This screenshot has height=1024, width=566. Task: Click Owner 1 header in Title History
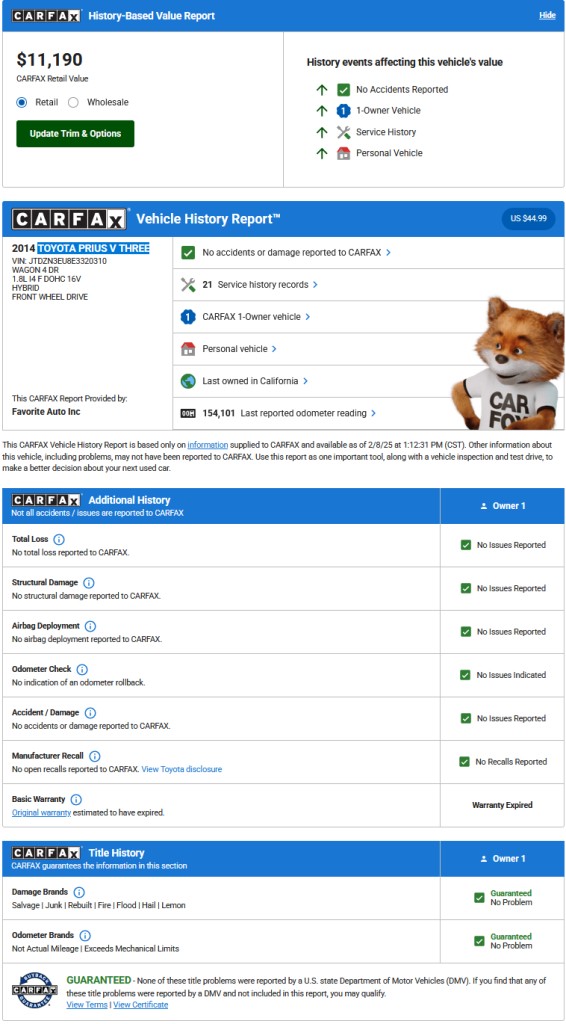coord(503,859)
